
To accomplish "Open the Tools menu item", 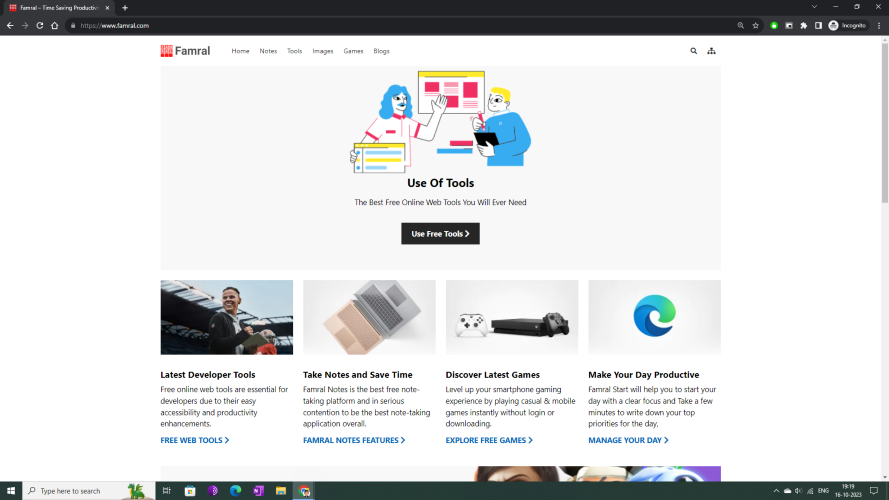I will tap(294, 51).
